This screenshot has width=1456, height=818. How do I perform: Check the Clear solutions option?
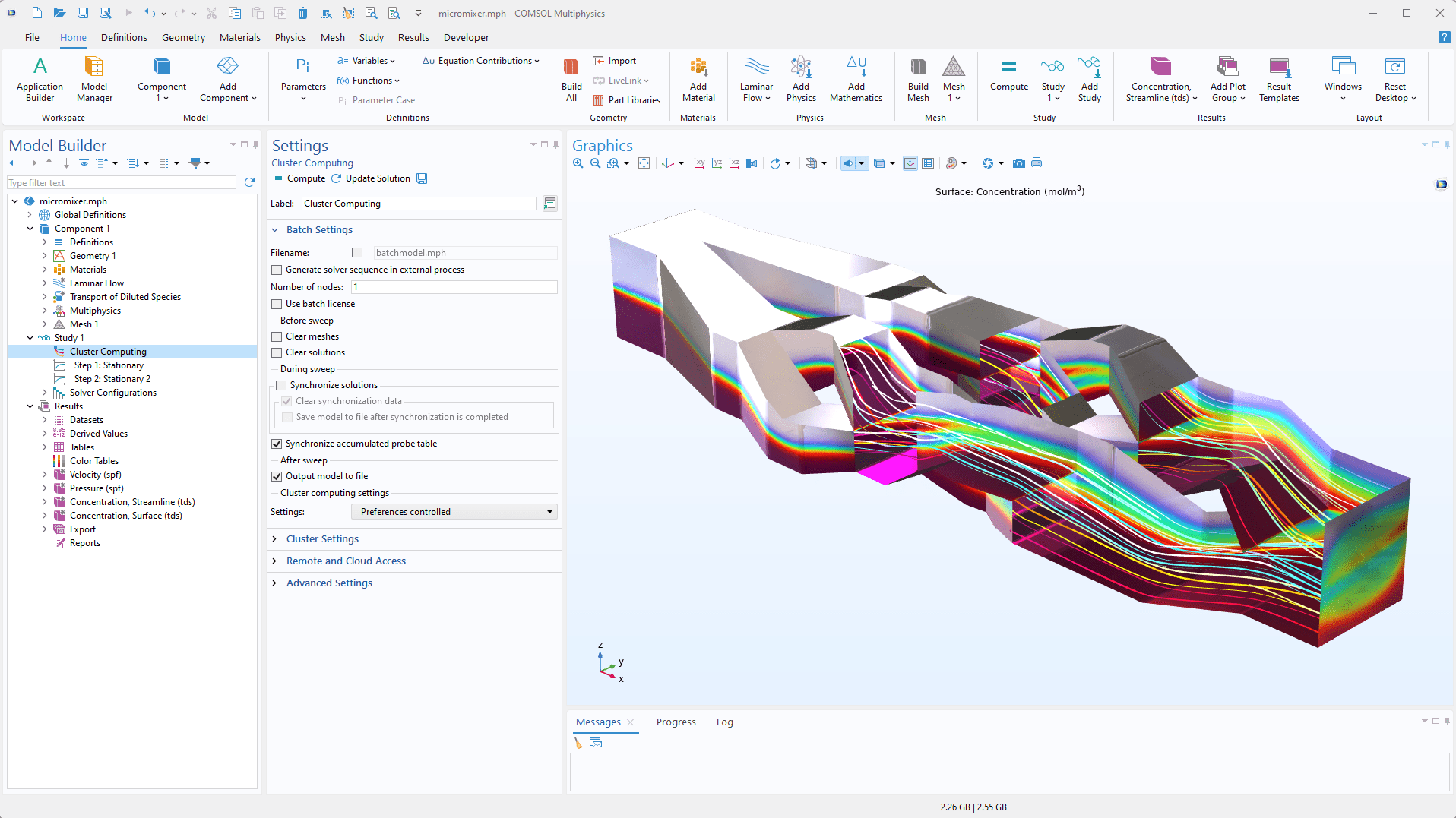tap(277, 352)
